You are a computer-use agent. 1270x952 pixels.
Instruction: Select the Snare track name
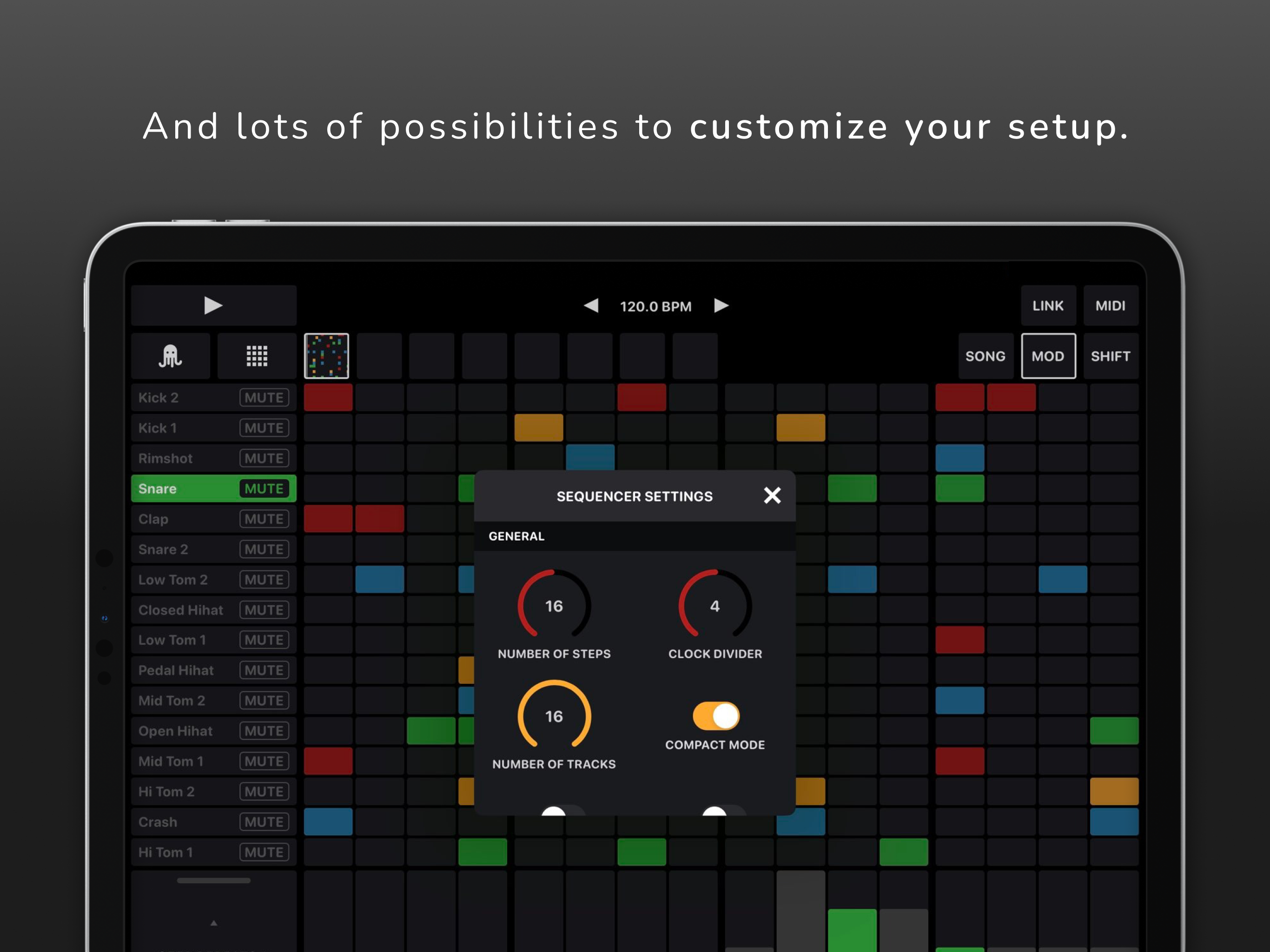(x=157, y=489)
